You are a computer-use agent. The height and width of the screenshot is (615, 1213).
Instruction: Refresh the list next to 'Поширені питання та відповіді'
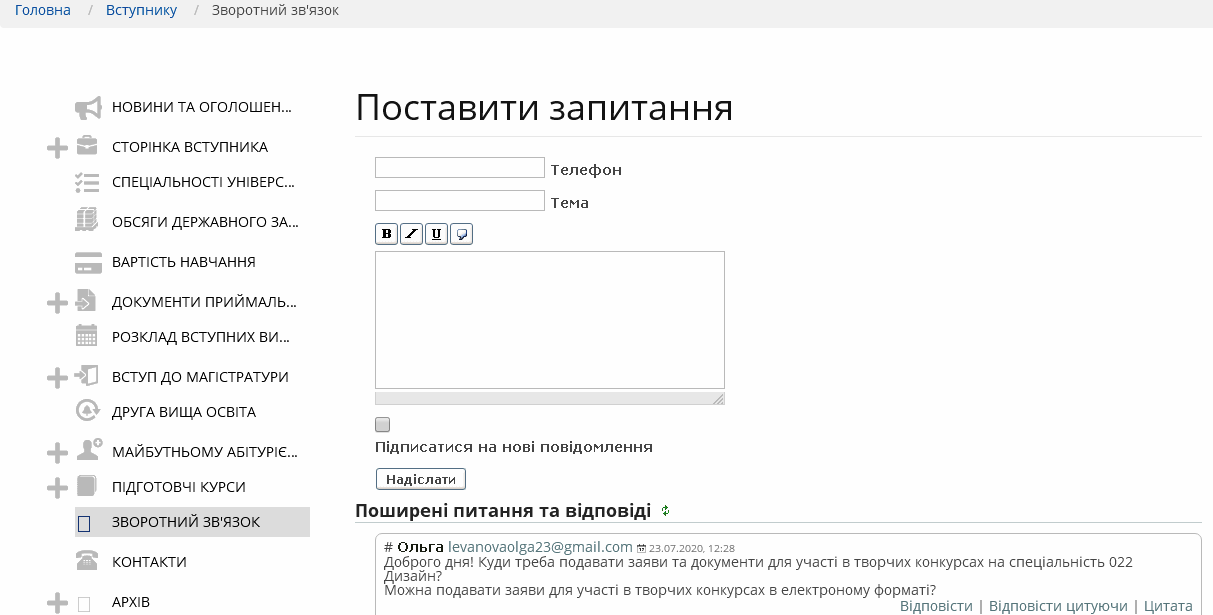point(665,511)
